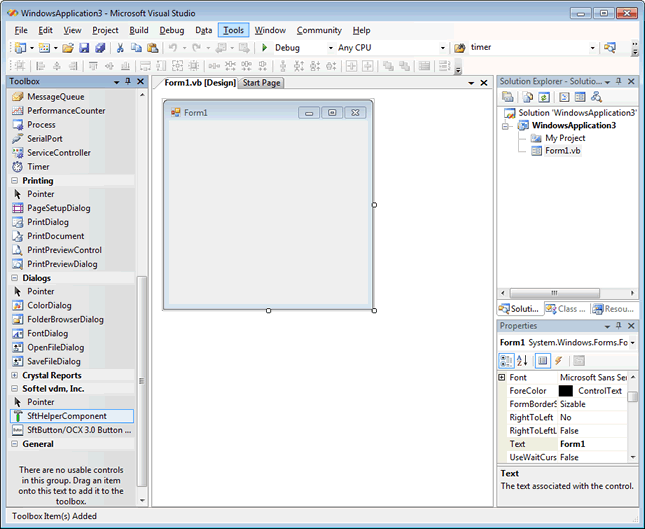Pick SftHelperComponent in the Toolbox
This screenshot has width=645, height=529.
pyautogui.click(x=66, y=415)
